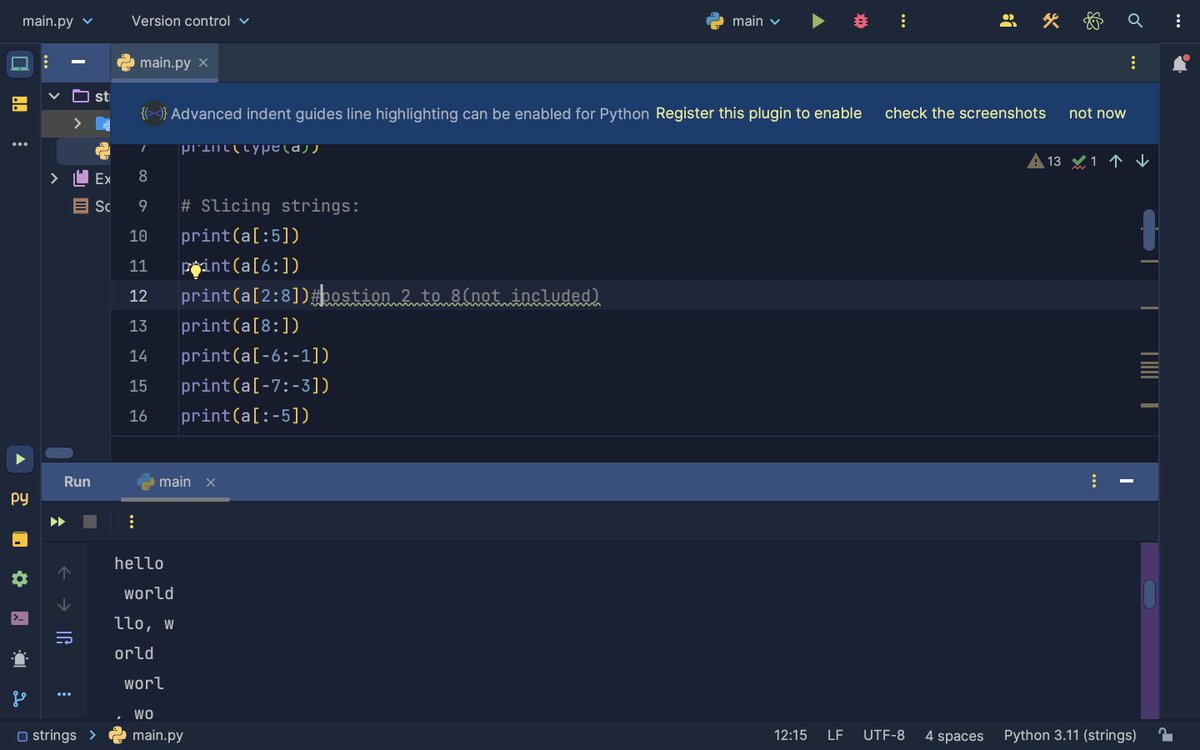Open more run actions beside debug
This screenshot has width=1200, height=750.
[903, 21]
